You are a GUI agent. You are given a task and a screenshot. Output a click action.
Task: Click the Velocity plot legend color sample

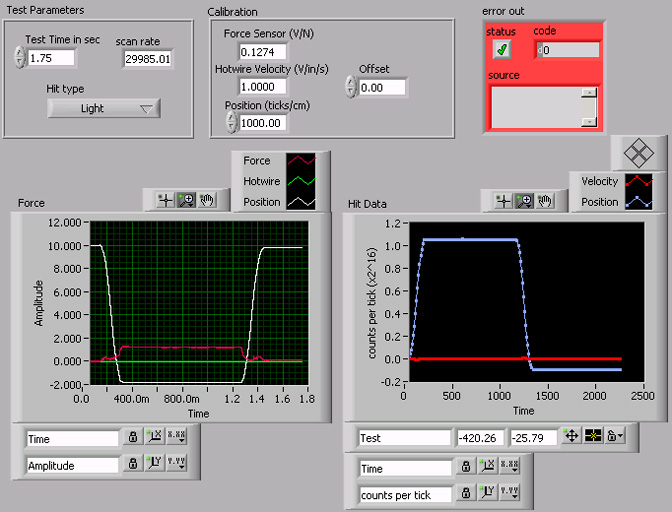coord(639,181)
